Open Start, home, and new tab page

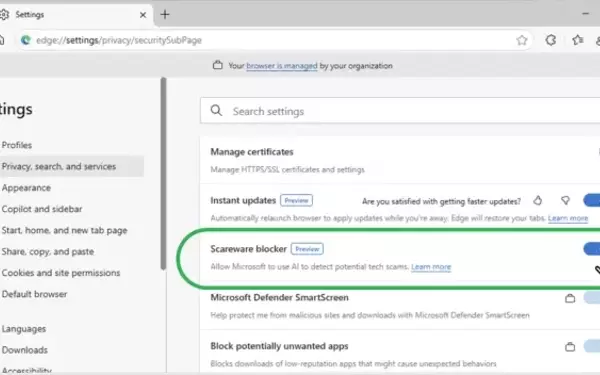(64, 230)
